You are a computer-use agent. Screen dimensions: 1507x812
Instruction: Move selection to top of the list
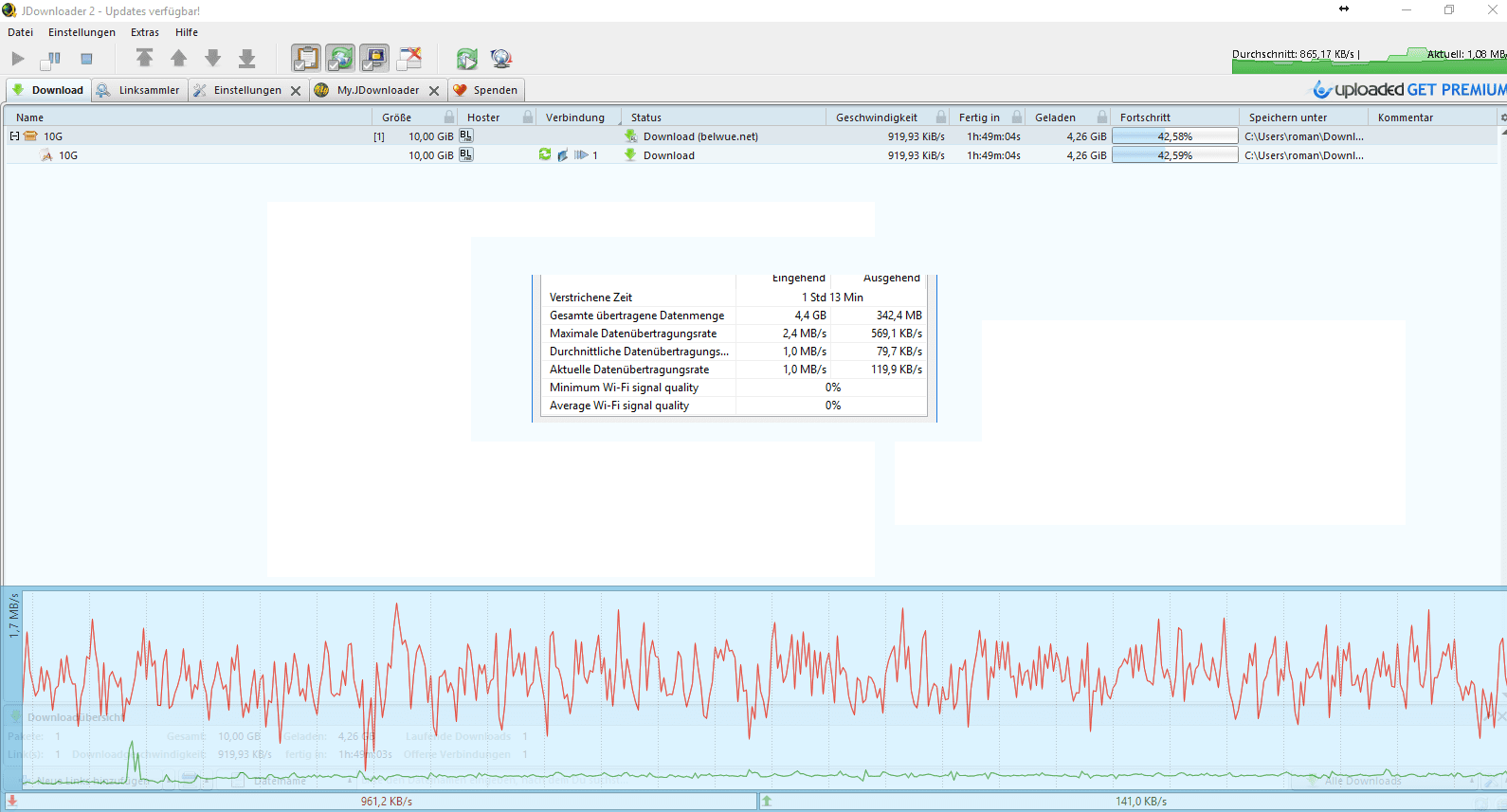[x=144, y=59]
